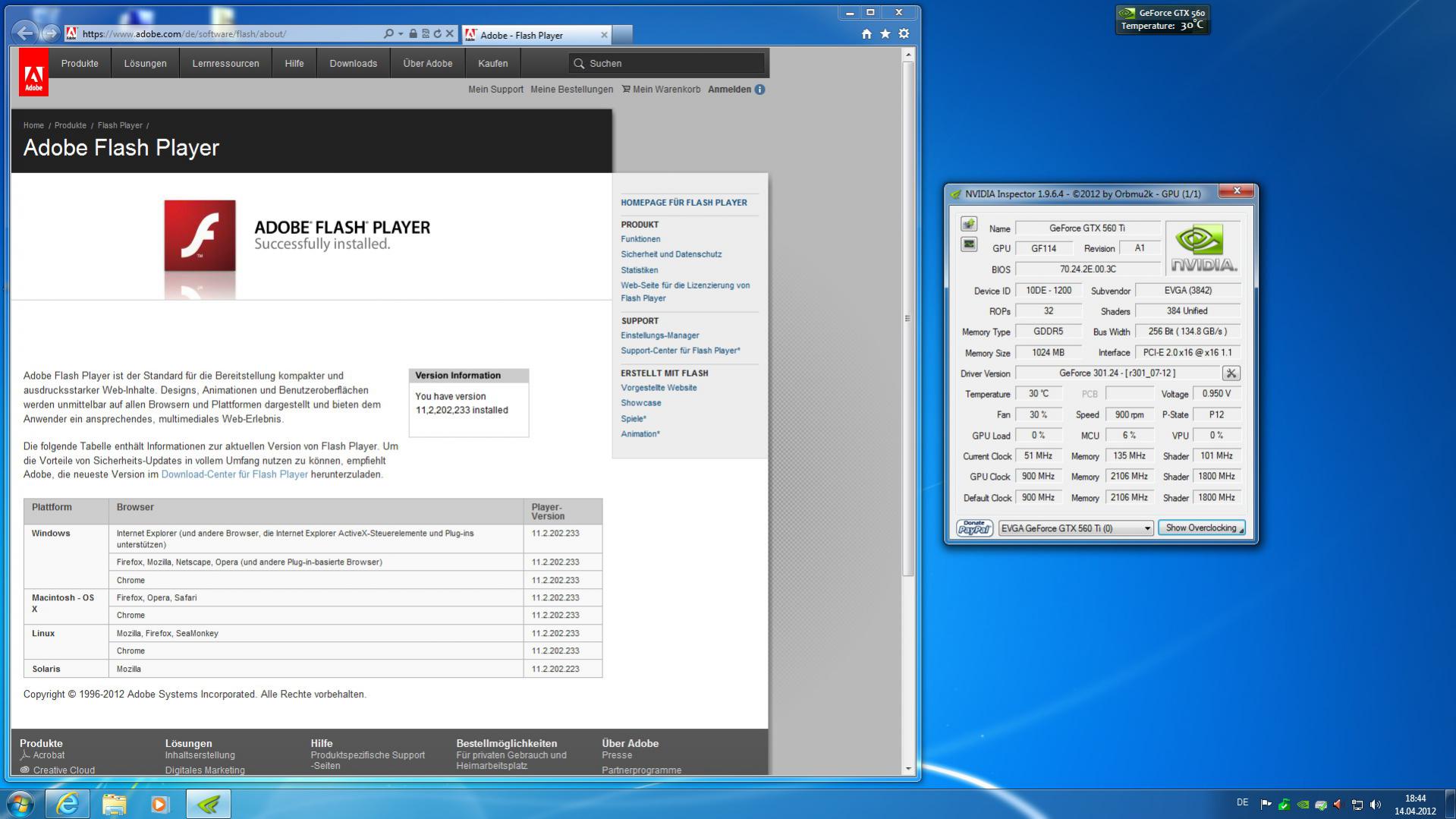Screen dimensions: 1456x819
Task: Click the search magnifier in the address bar
Action: click(389, 33)
